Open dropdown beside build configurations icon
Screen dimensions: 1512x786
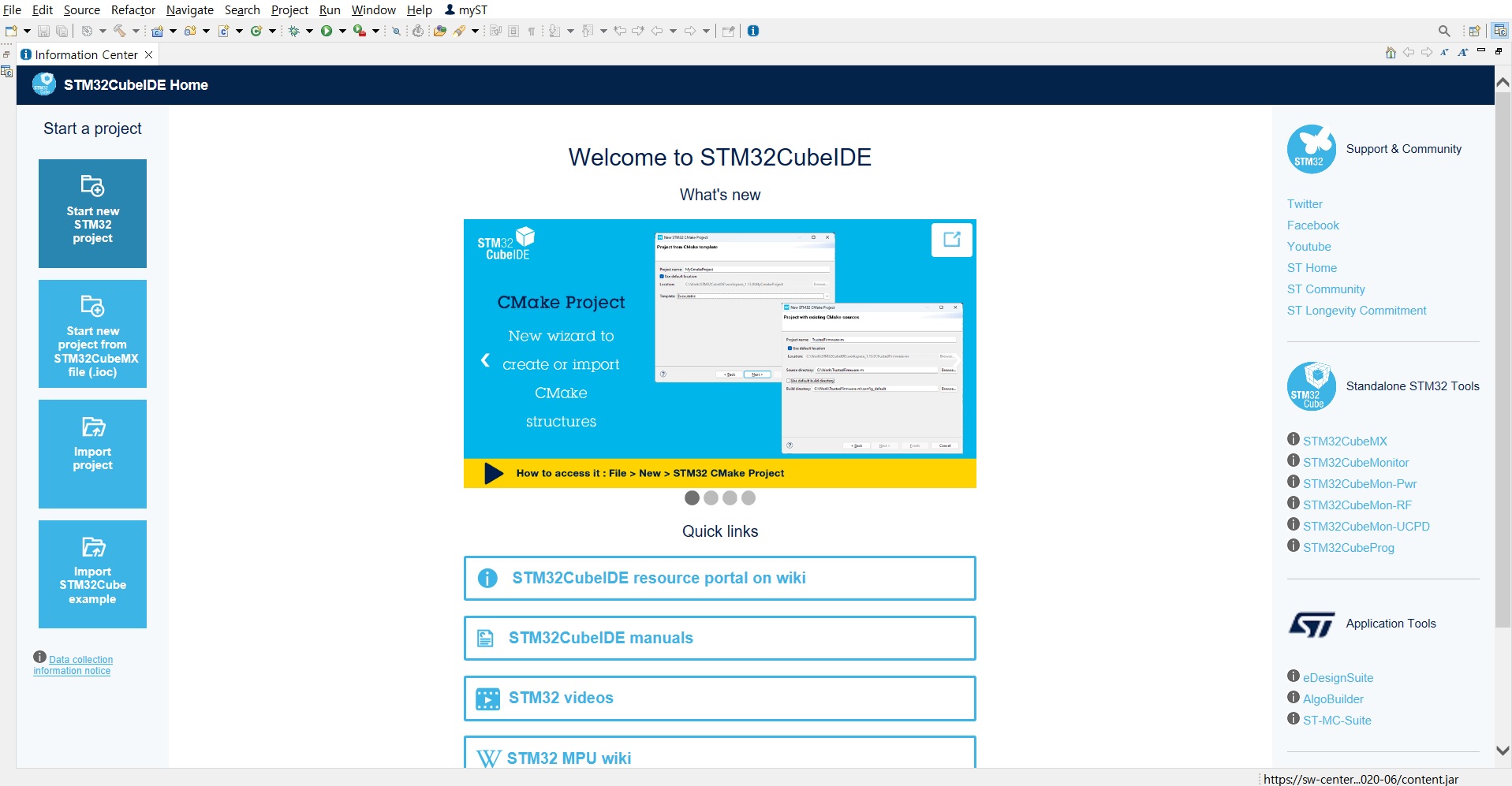tap(103, 31)
